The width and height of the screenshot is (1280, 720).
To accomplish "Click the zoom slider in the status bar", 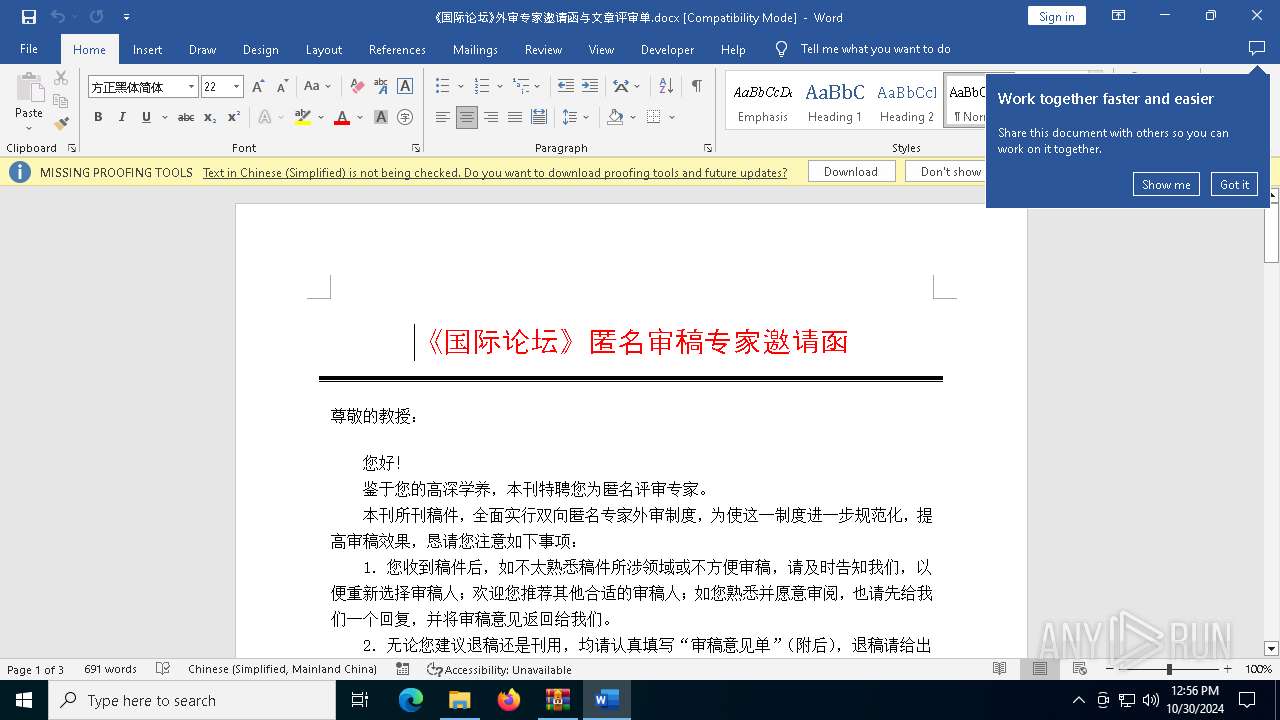I will (1168, 669).
